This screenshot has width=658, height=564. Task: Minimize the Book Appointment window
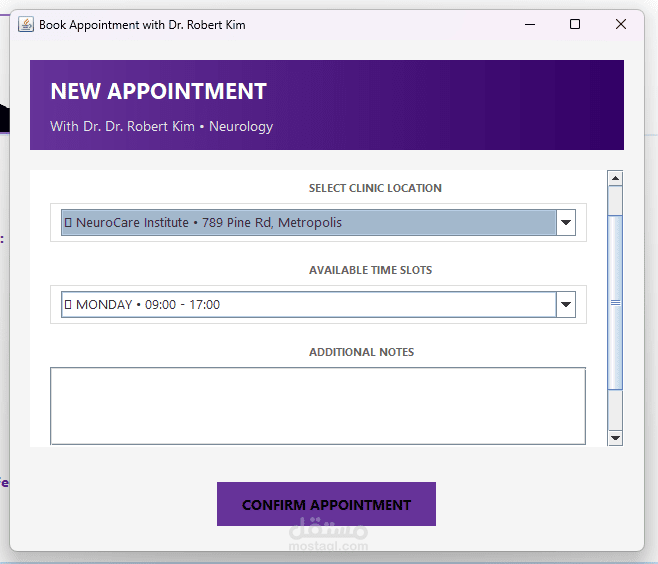click(x=529, y=24)
